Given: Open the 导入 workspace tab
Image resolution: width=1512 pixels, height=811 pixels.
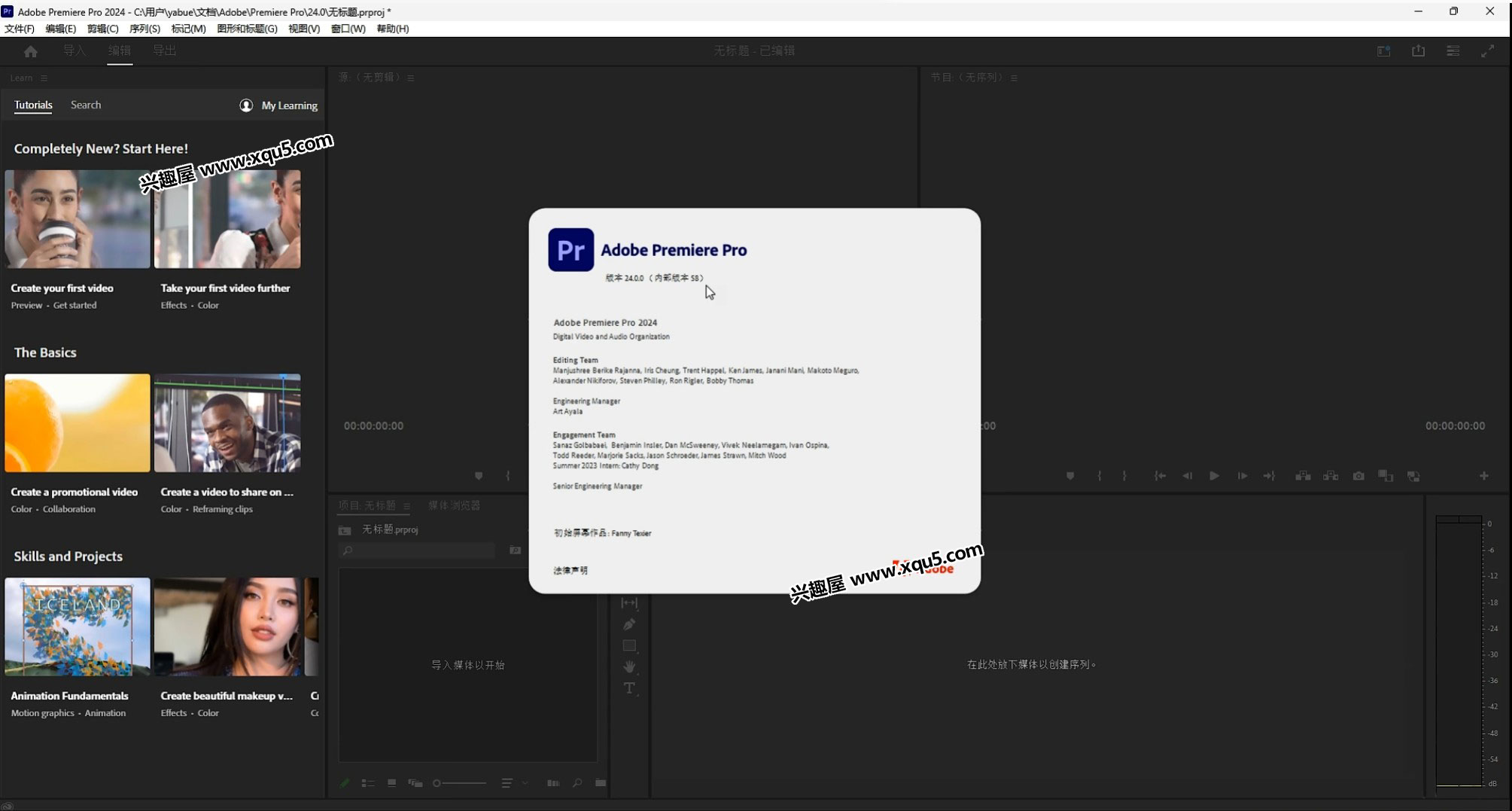Looking at the screenshot, I should point(74,50).
